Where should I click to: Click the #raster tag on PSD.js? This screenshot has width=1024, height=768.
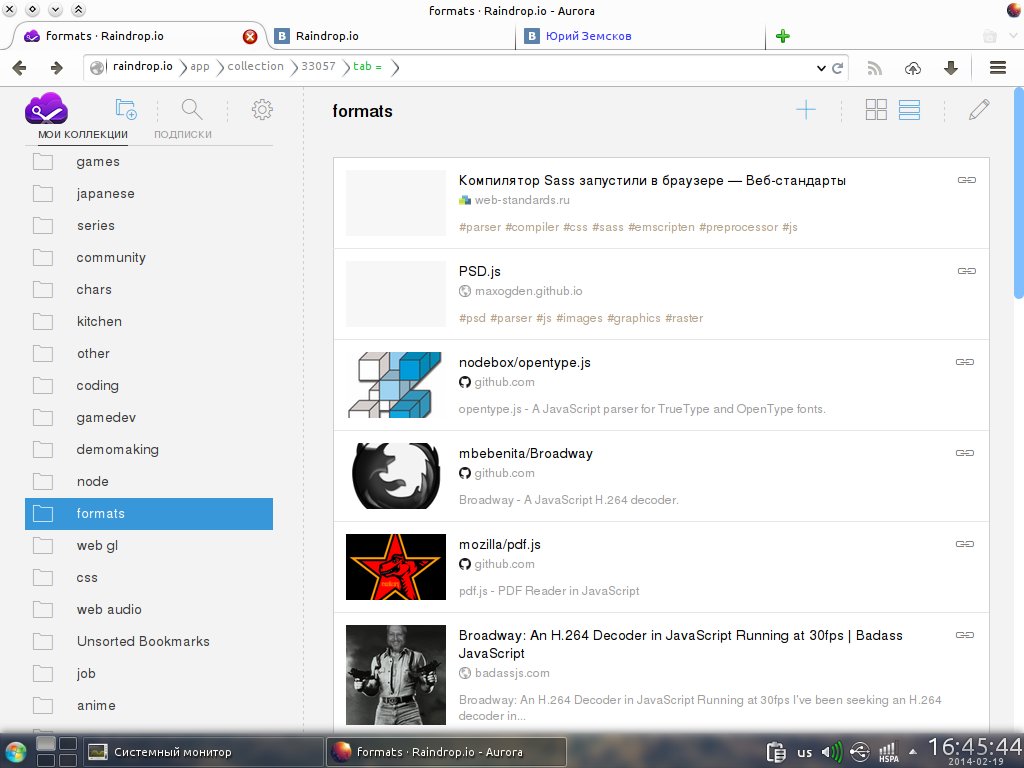coord(684,318)
